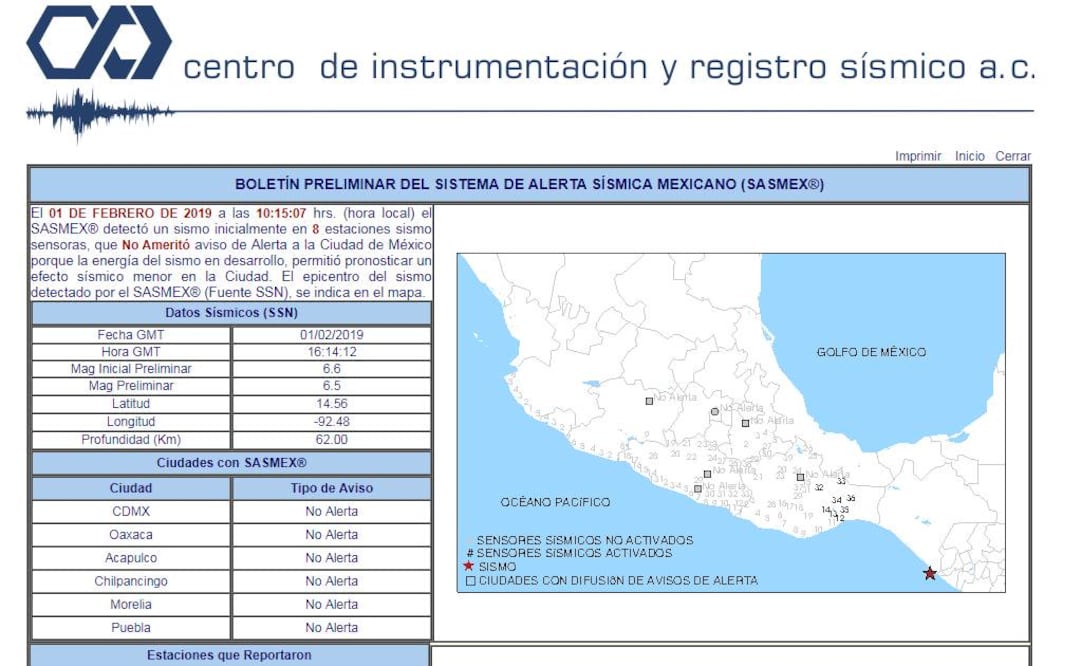Expand the Datos Sísmicos (SSN) section header
1081x666 pixels.
(x=230, y=312)
